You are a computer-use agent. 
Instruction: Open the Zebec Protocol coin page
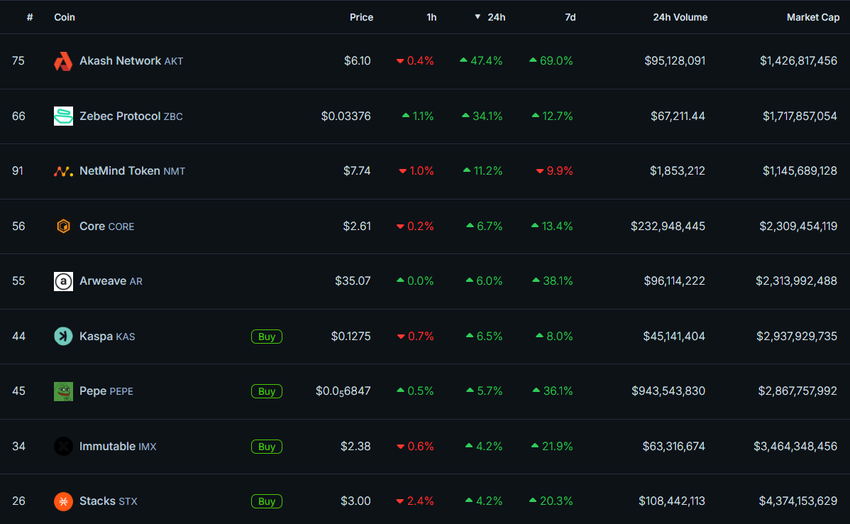(131, 116)
